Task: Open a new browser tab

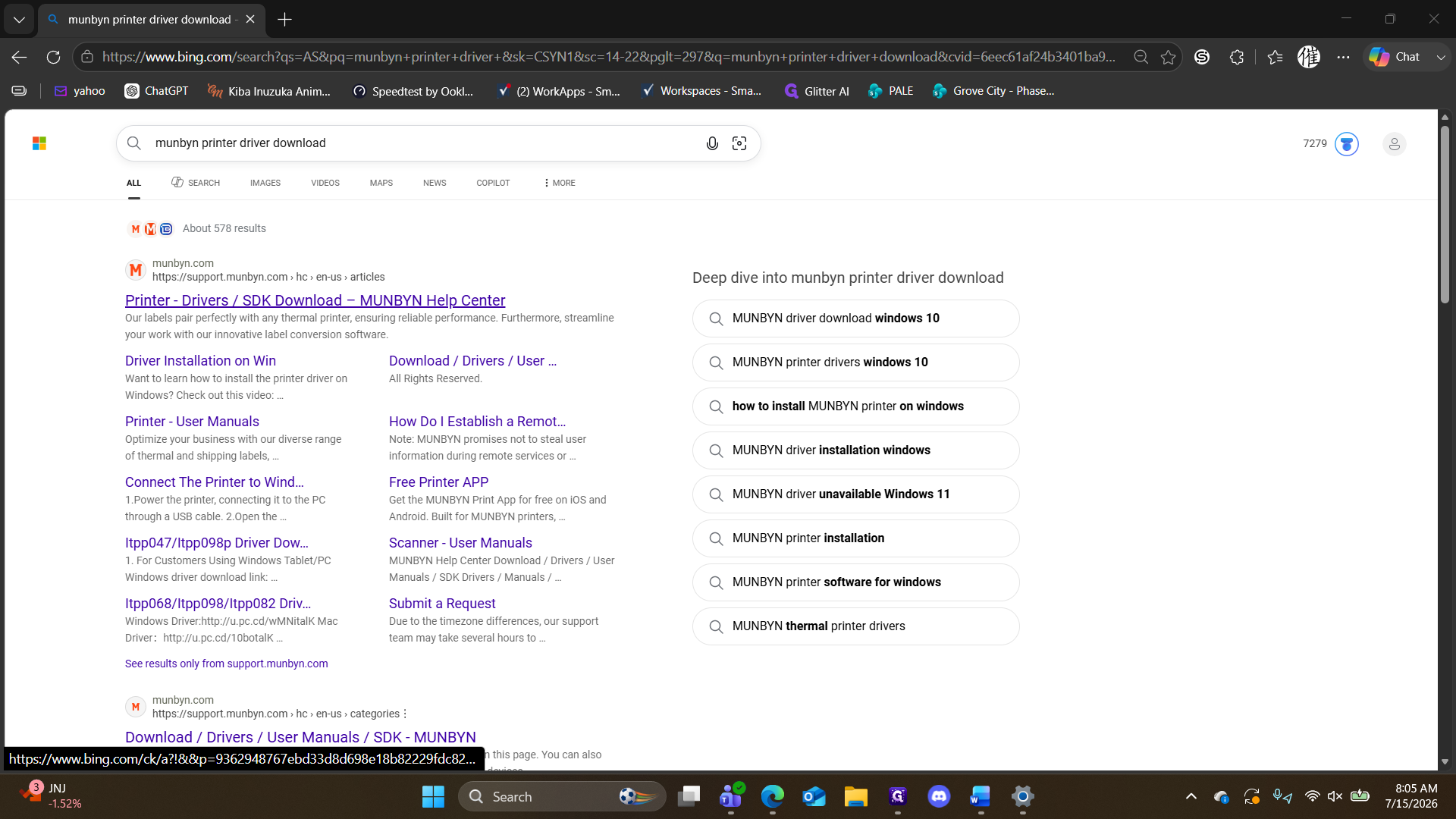Action: click(284, 20)
